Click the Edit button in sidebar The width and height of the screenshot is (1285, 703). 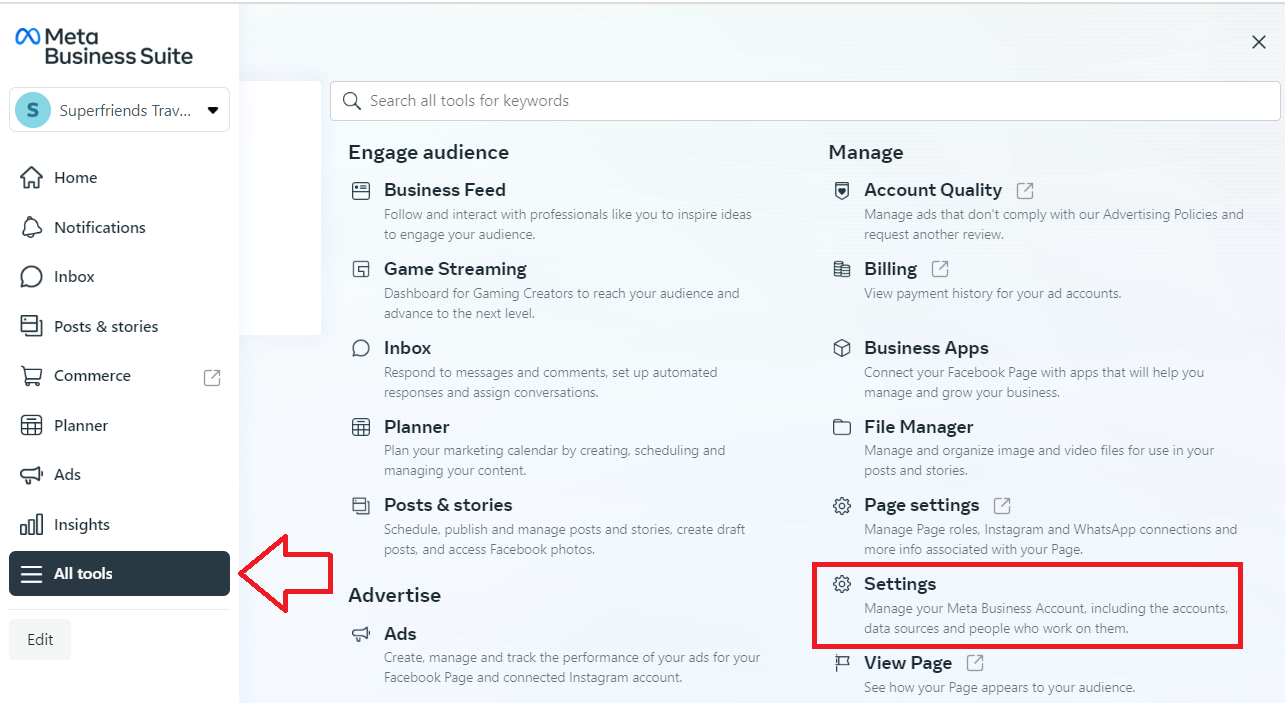coord(40,640)
